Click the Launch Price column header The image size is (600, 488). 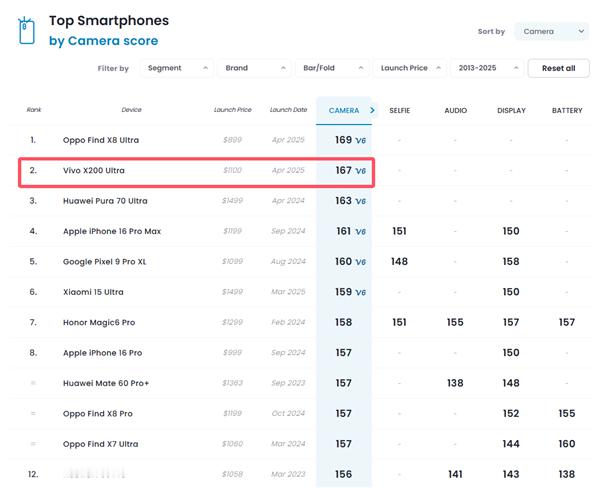click(233, 110)
